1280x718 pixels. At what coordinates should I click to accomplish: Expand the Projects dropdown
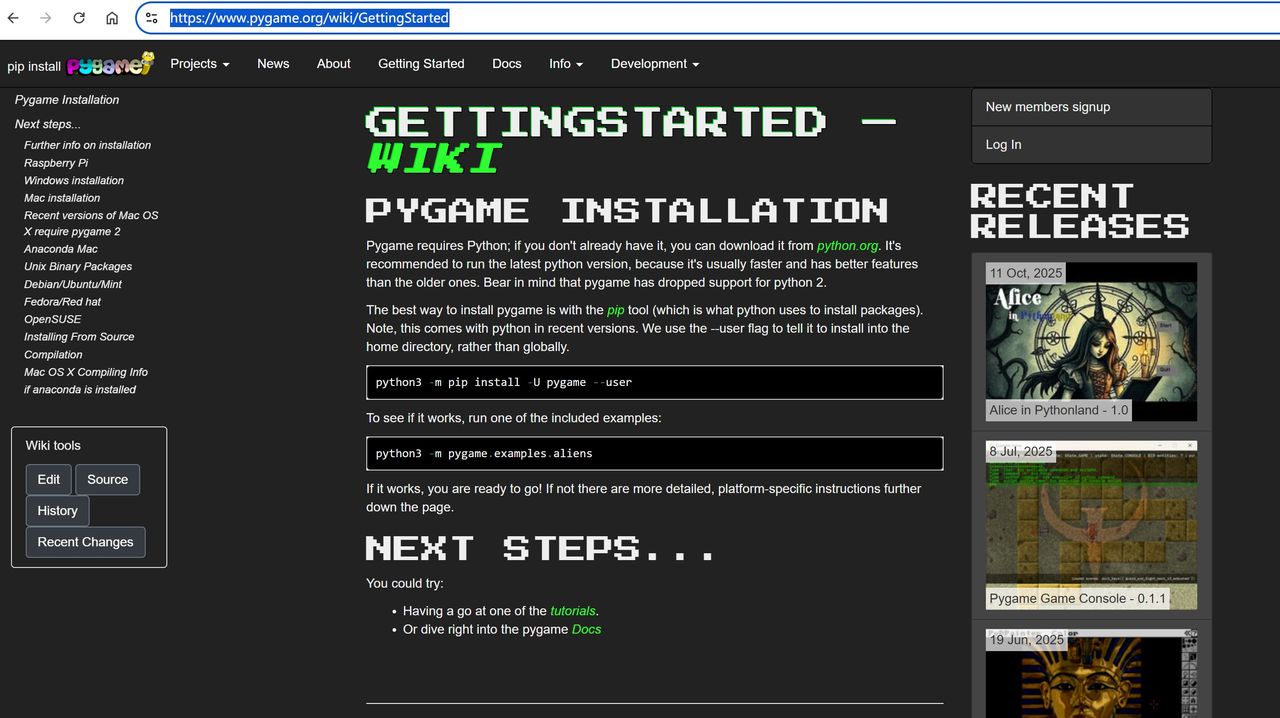tap(199, 64)
